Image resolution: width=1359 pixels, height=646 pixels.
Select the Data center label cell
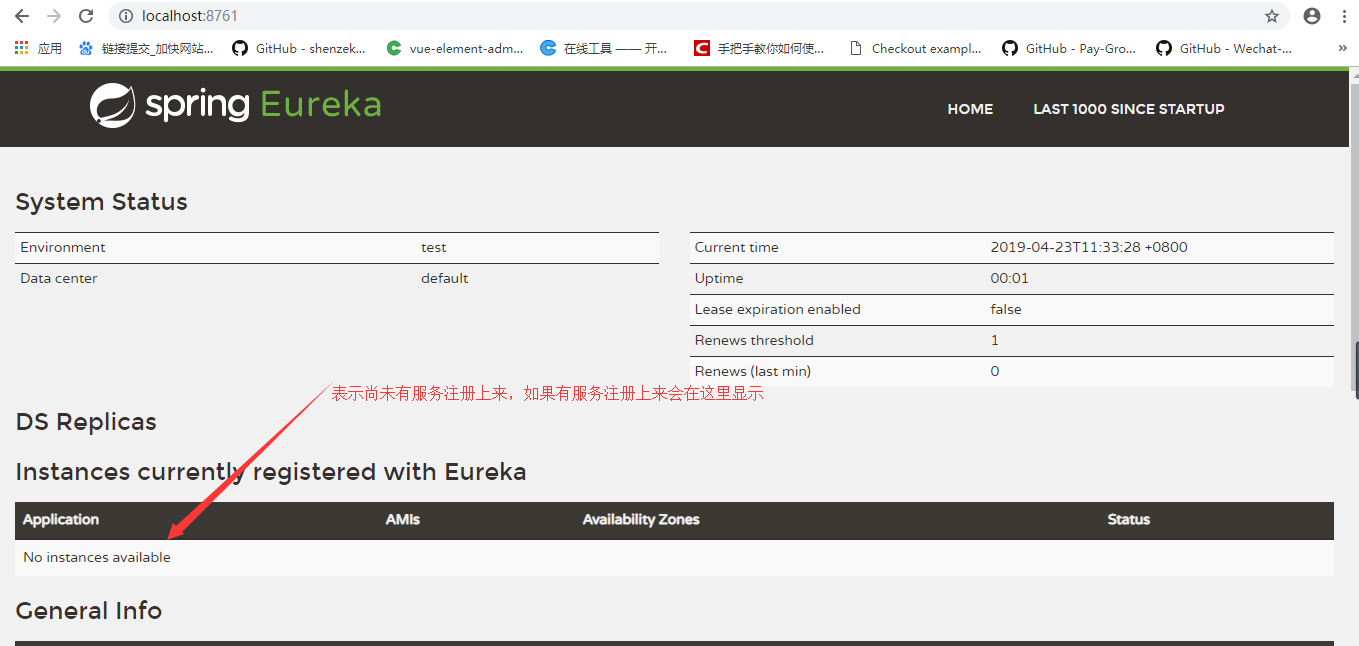(x=59, y=278)
